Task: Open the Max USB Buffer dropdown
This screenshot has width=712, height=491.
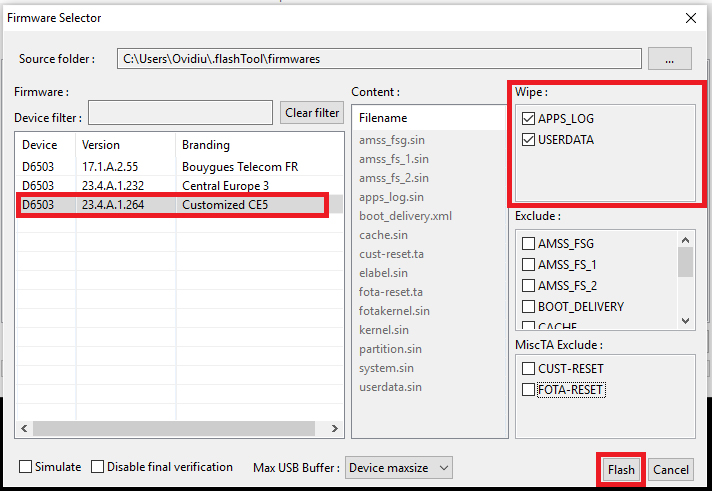Action: tap(399, 467)
